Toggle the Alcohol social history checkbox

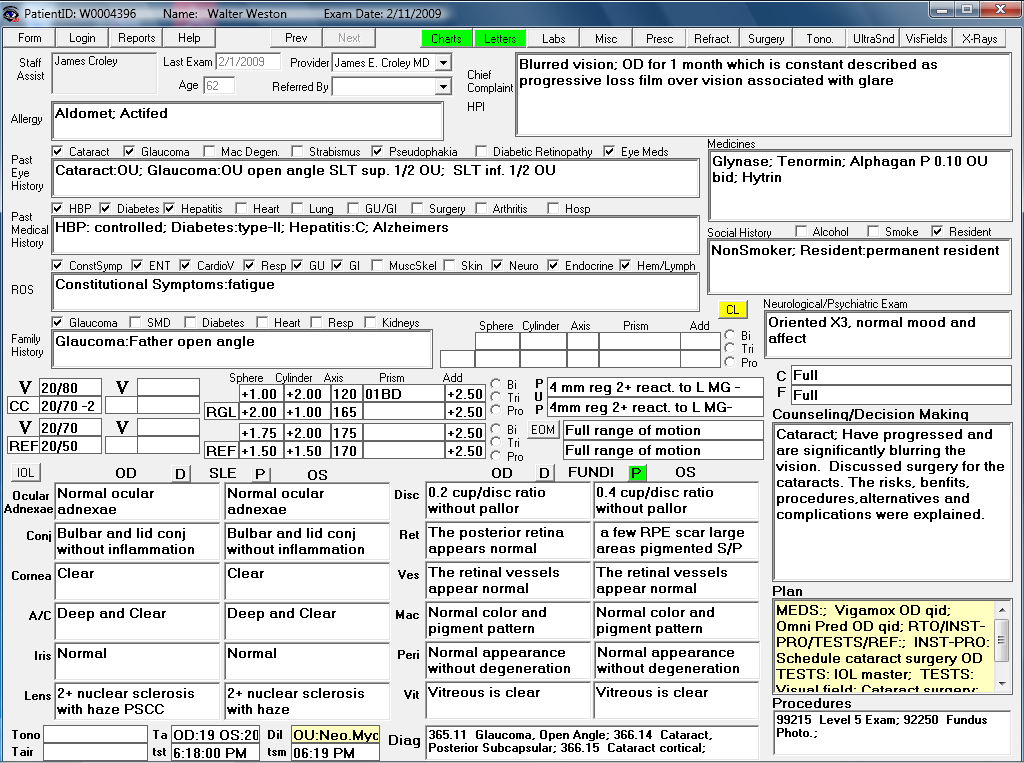point(801,231)
